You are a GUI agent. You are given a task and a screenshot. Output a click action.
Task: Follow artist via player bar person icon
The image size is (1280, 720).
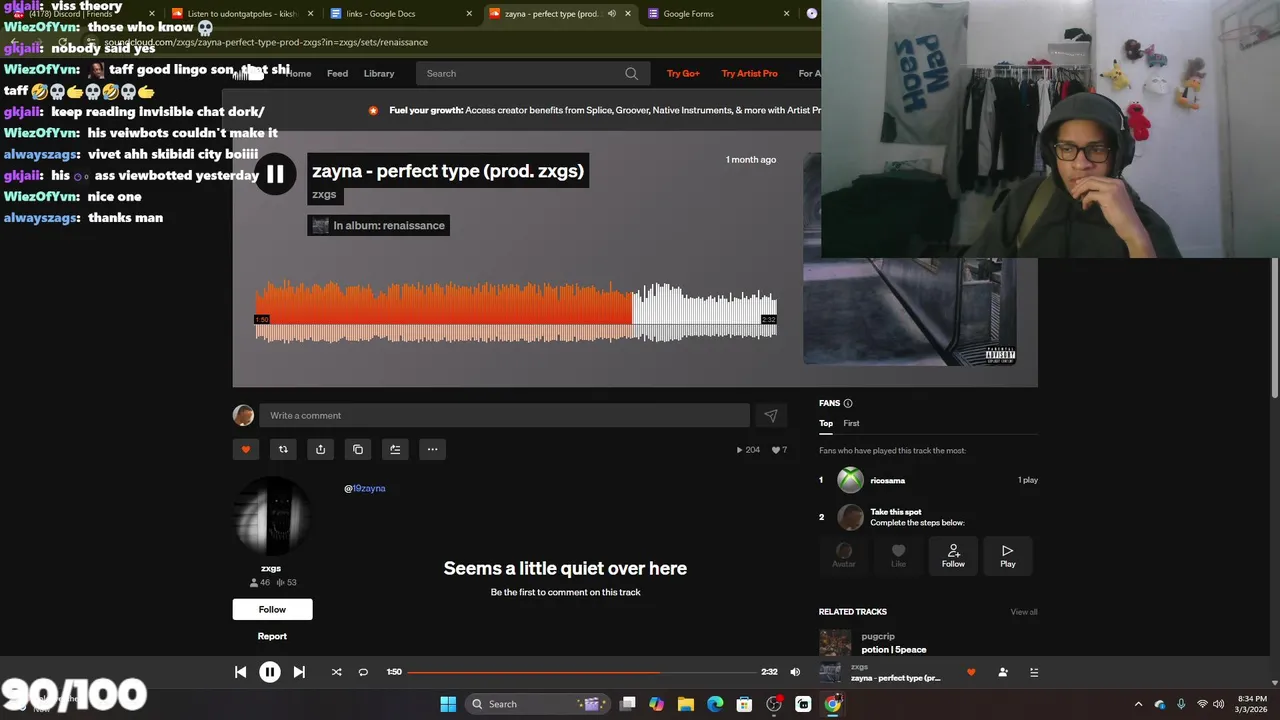1003,672
